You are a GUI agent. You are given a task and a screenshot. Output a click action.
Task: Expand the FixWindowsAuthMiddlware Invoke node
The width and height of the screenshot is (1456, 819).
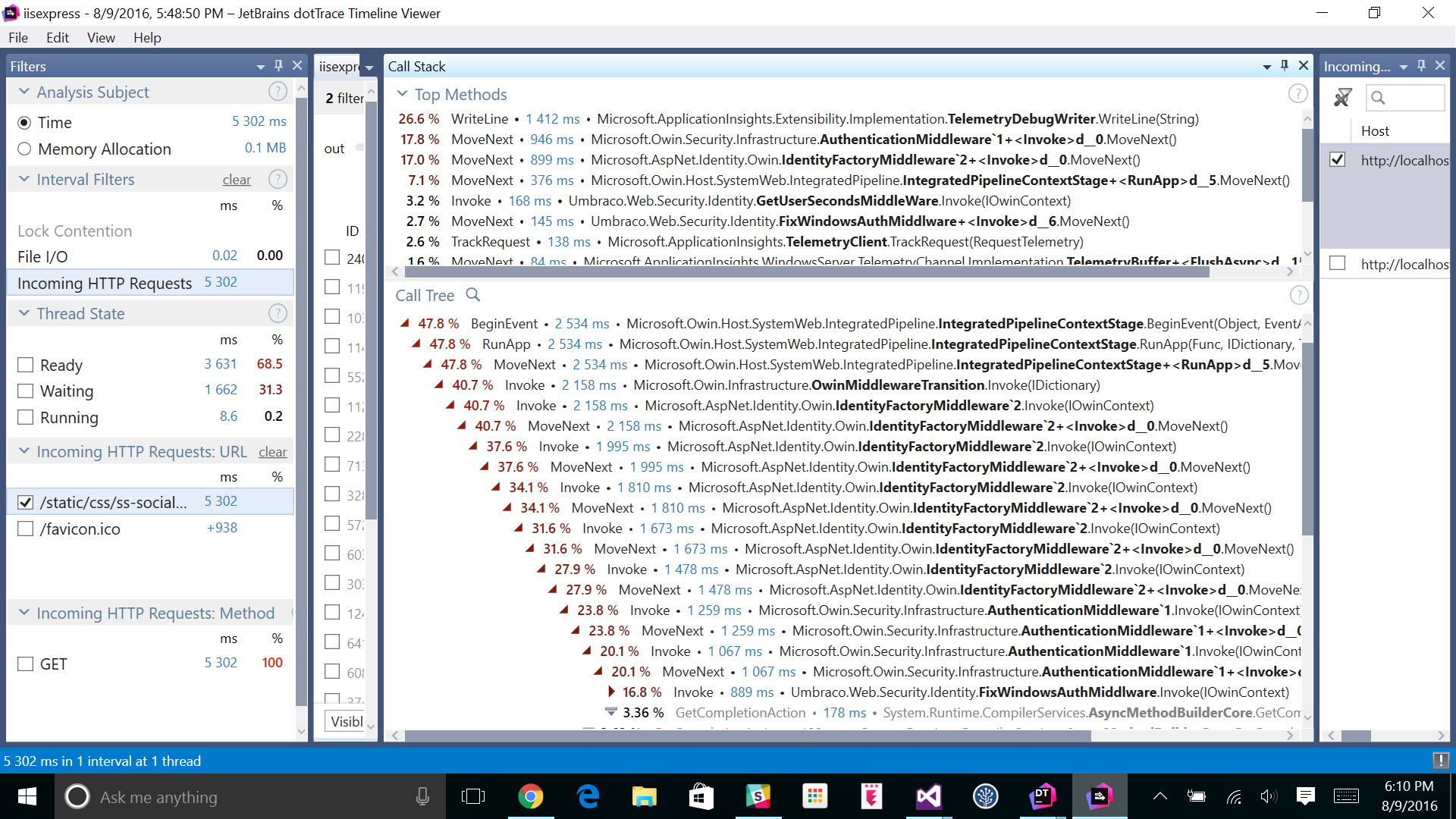tap(611, 692)
